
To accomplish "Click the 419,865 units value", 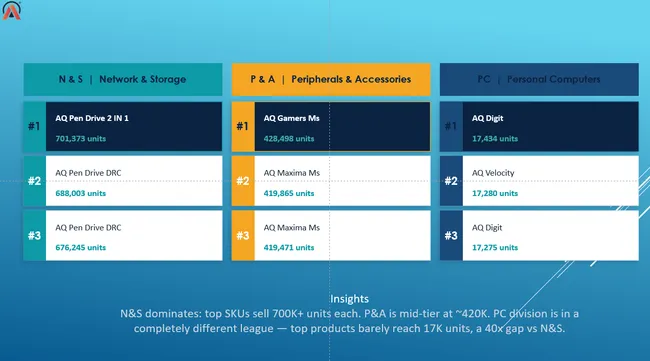I will tap(289, 193).
